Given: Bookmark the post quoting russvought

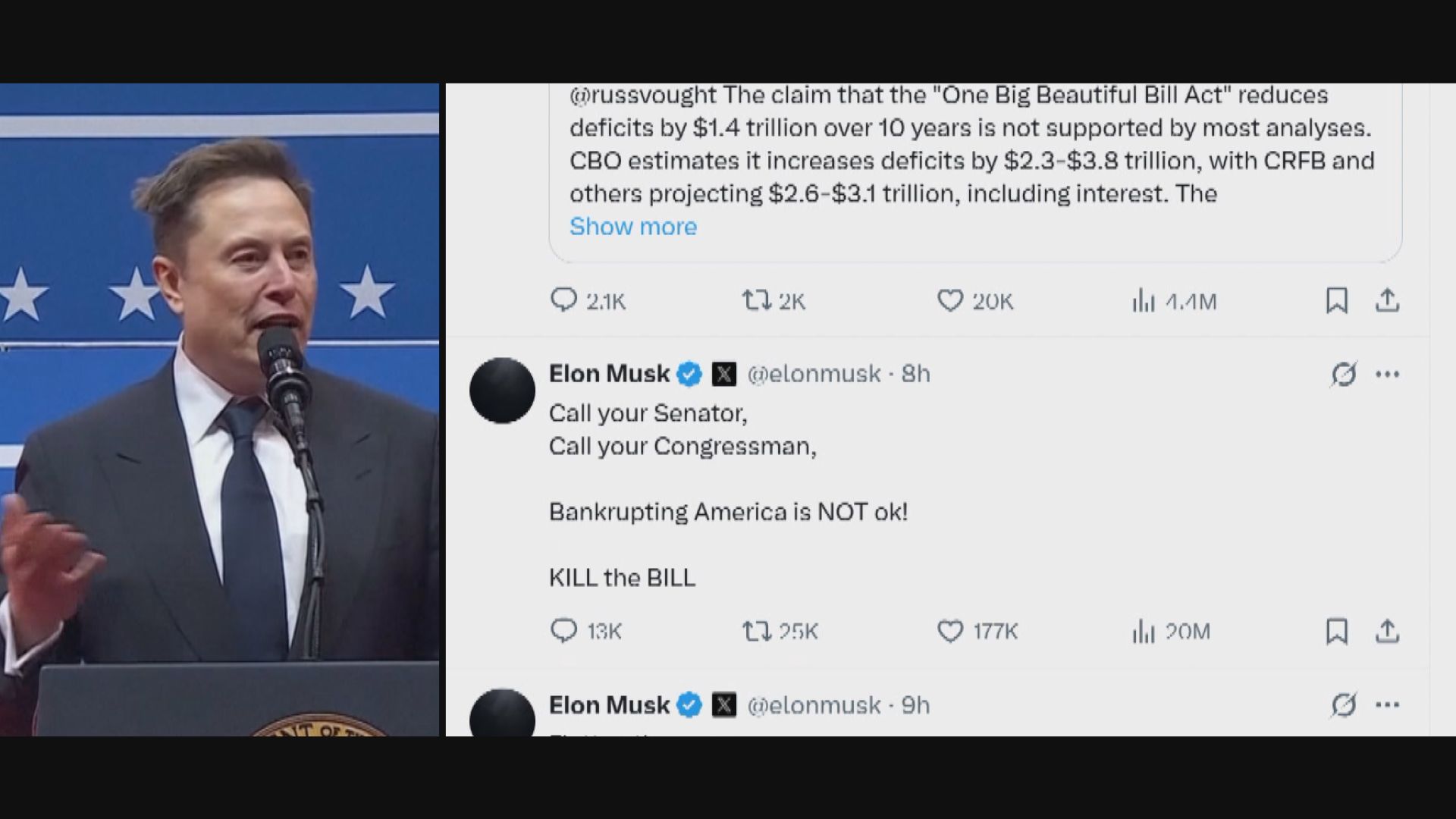Looking at the screenshot, I should click(x=1336, y=301).
